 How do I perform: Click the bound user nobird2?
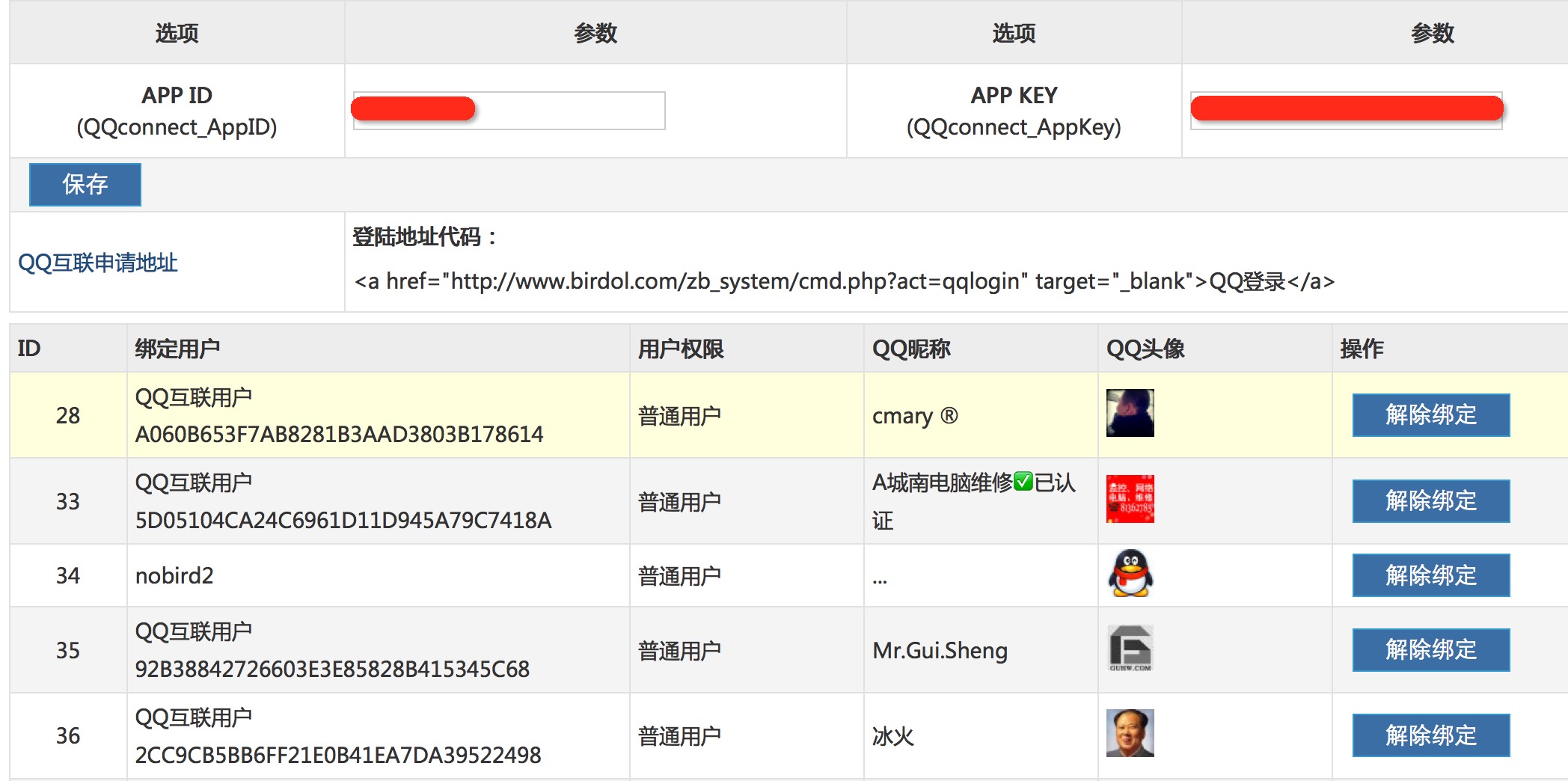[x=174, y=575]
